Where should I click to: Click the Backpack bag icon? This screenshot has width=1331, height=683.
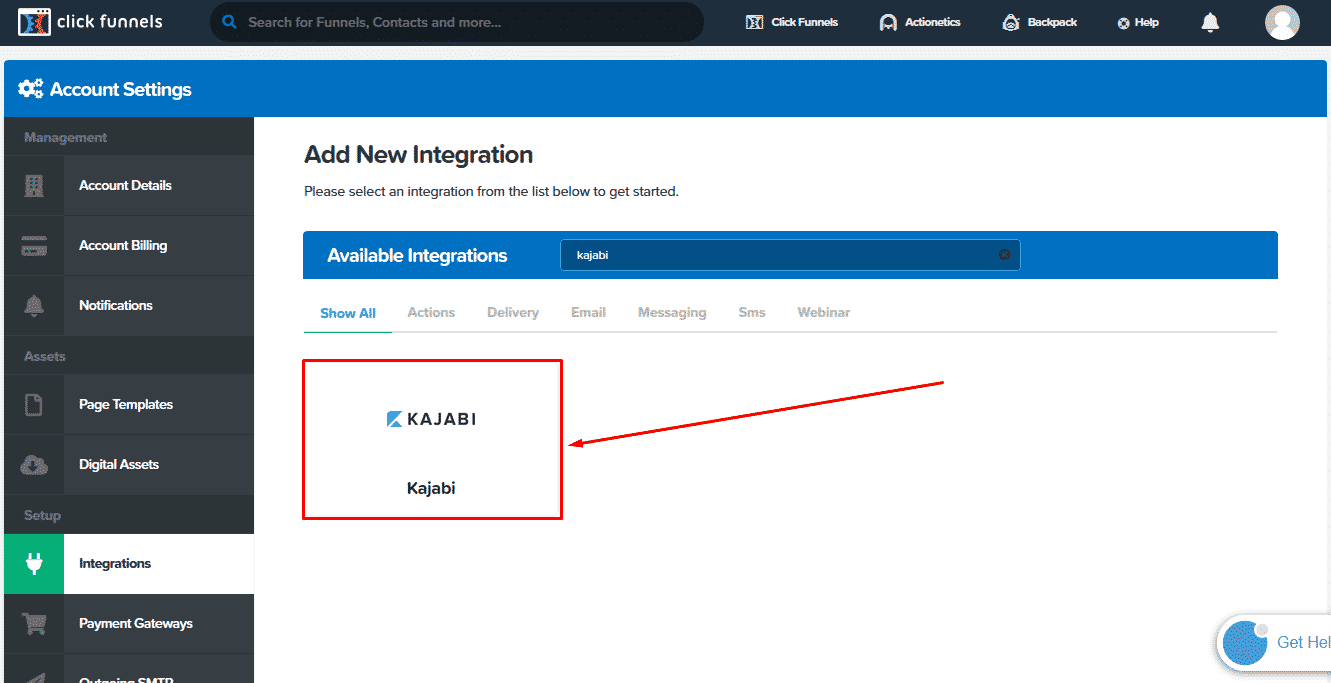(x=1011, y=23)
